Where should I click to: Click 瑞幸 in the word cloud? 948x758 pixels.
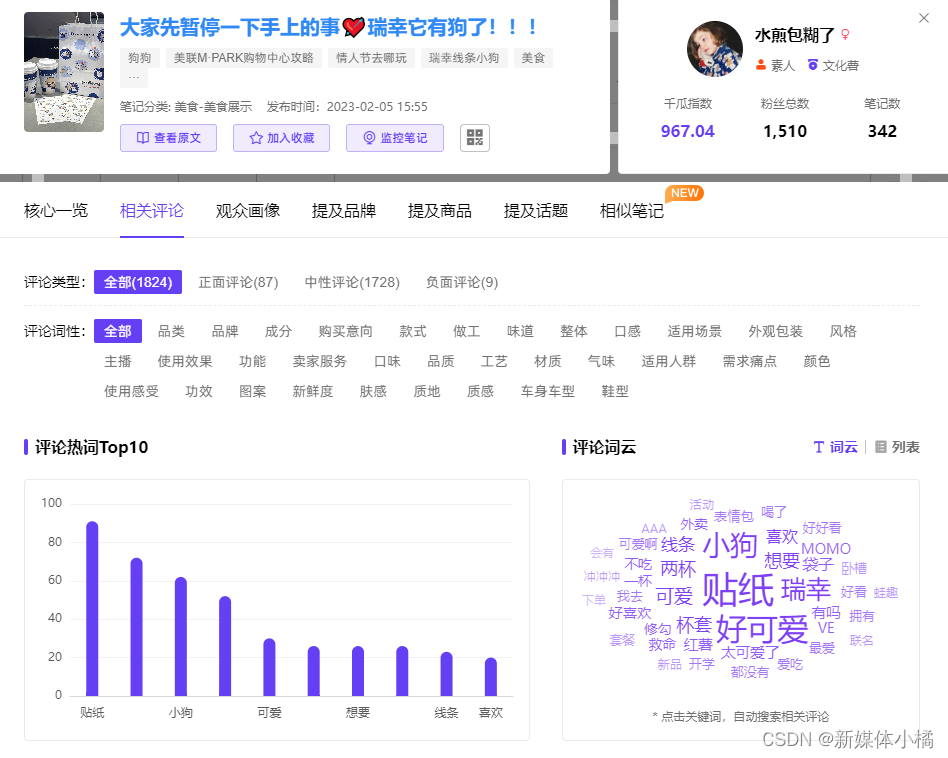click(806, 589)
